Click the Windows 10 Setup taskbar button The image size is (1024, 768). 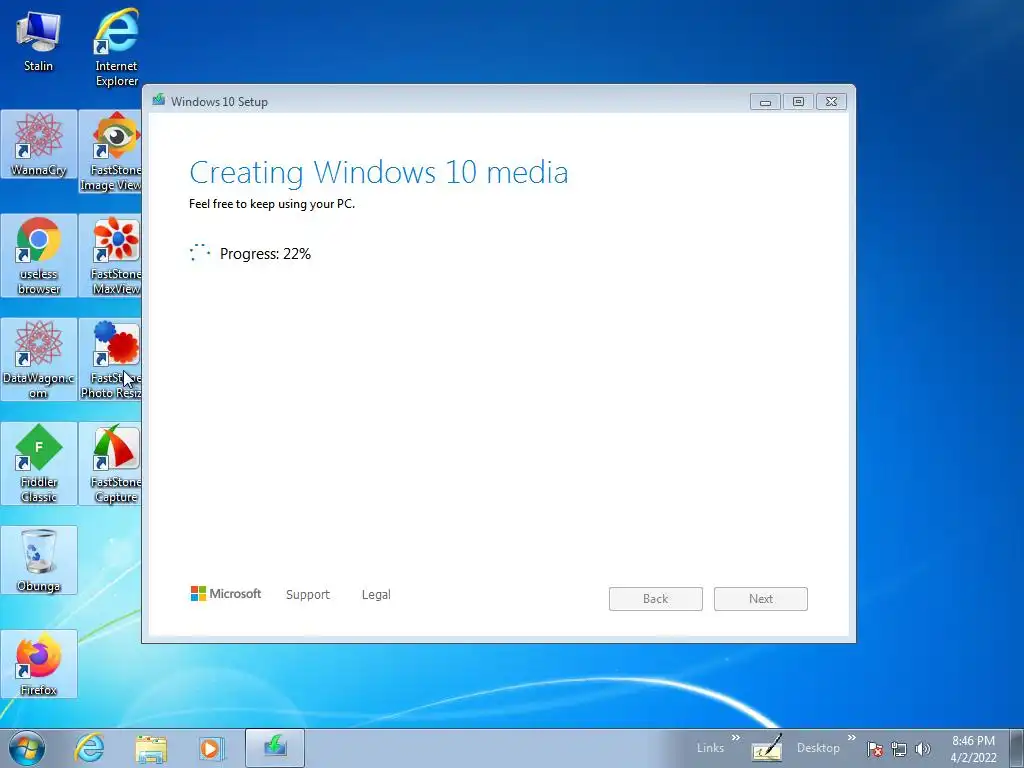275,748
